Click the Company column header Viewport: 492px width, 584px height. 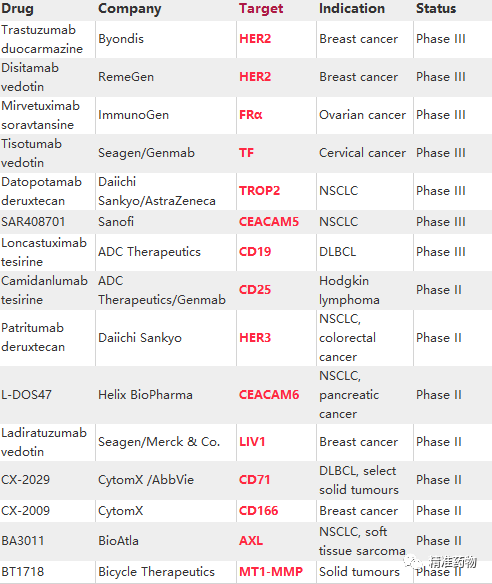point(130,9)
